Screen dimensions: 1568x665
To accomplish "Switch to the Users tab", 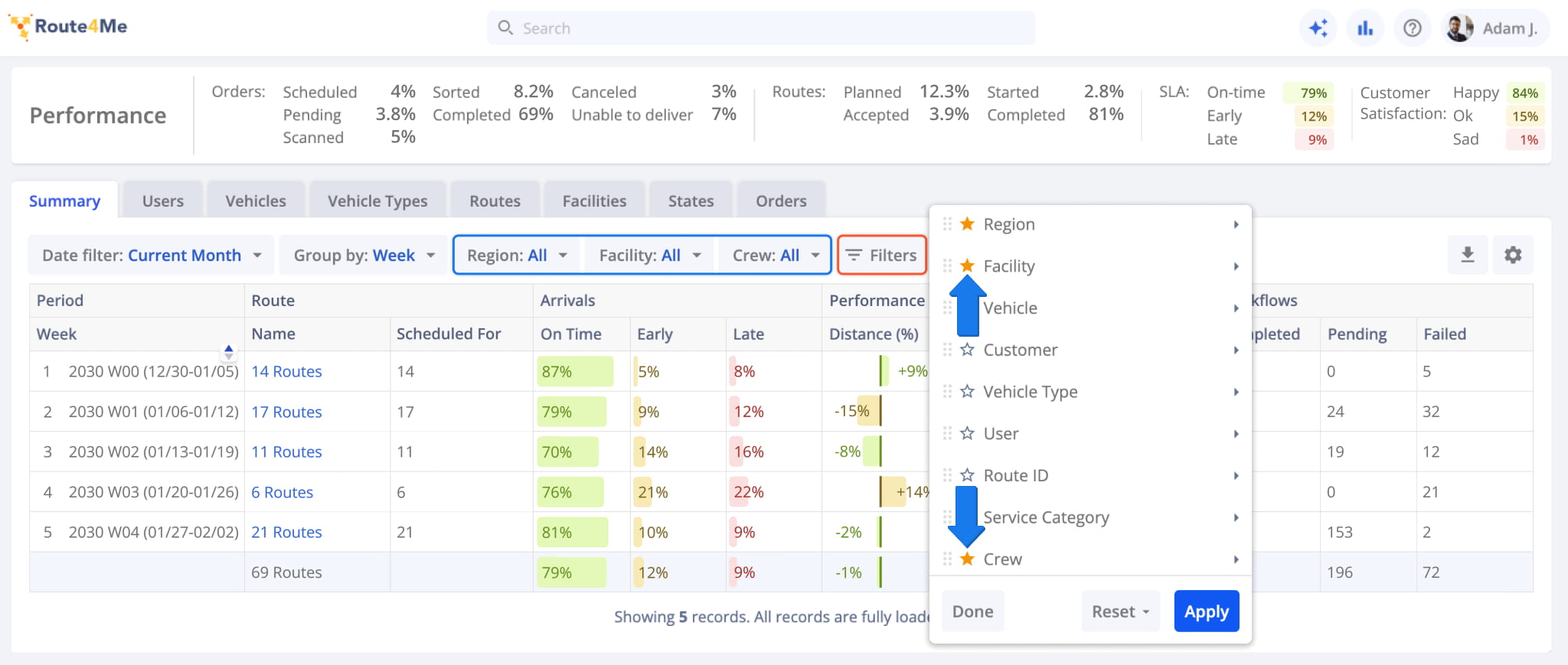I will click(163, 200).
